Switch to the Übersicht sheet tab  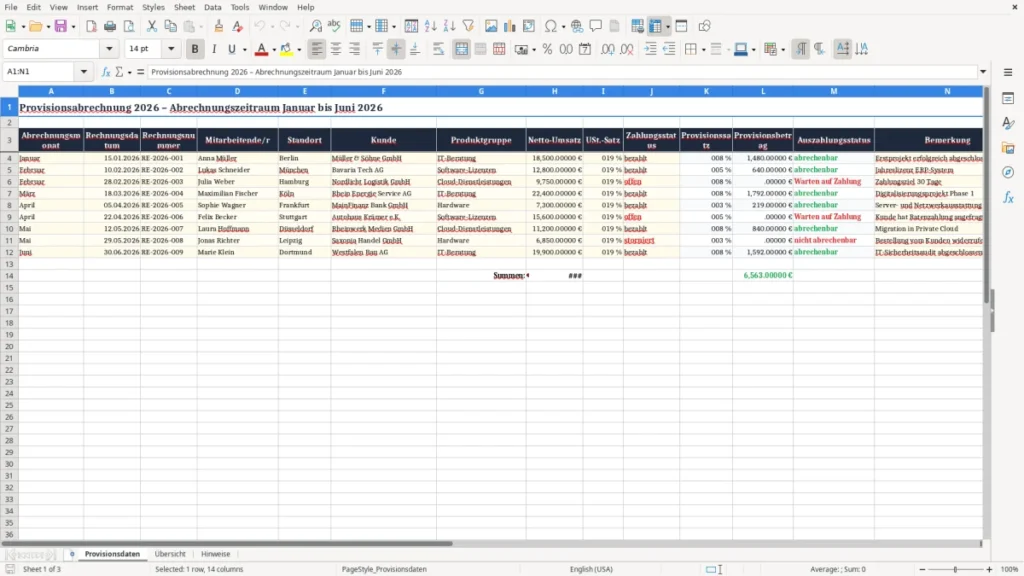(x=170, y=554)
